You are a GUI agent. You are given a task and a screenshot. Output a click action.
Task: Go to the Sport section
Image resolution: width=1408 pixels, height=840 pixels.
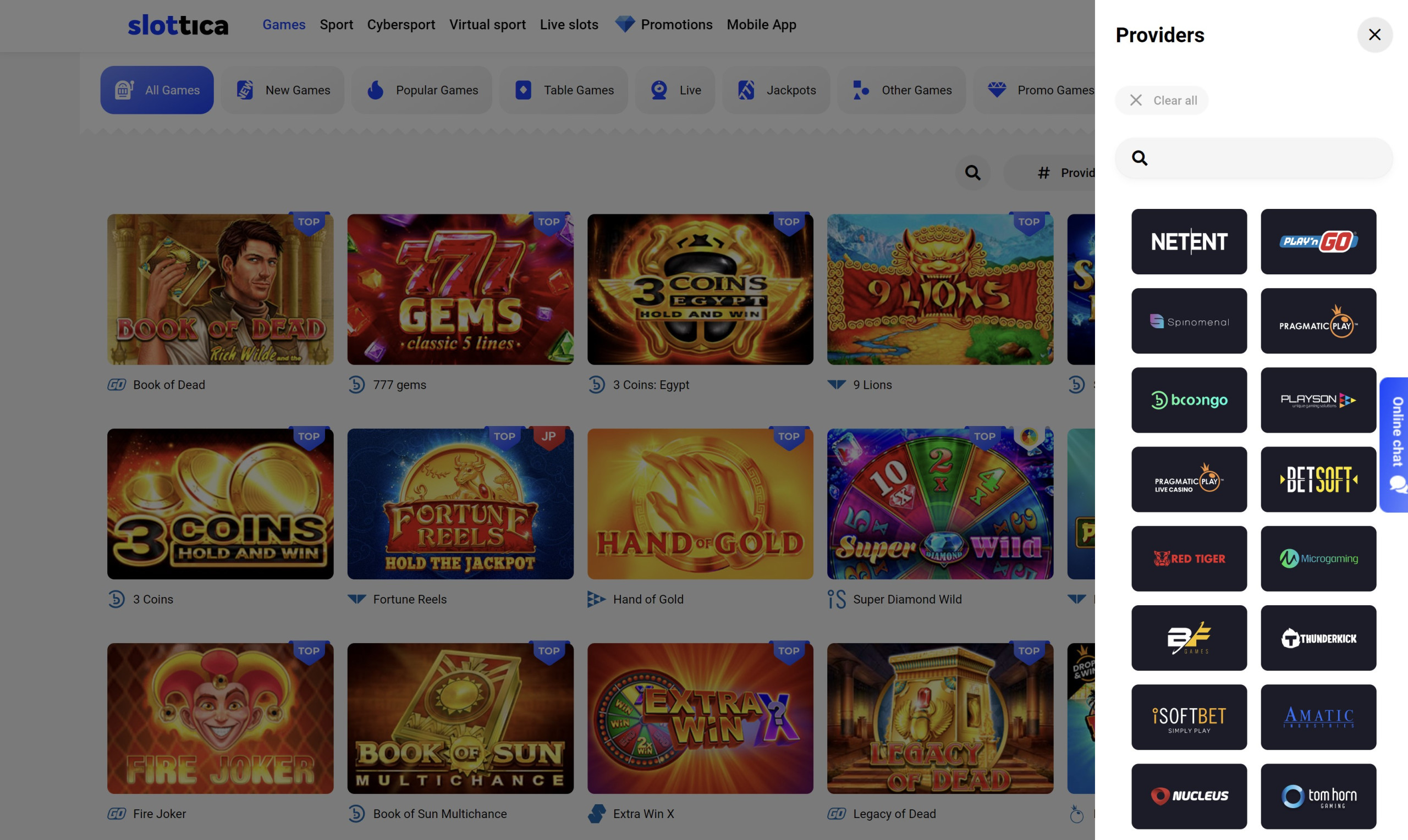tap(336, 24)
